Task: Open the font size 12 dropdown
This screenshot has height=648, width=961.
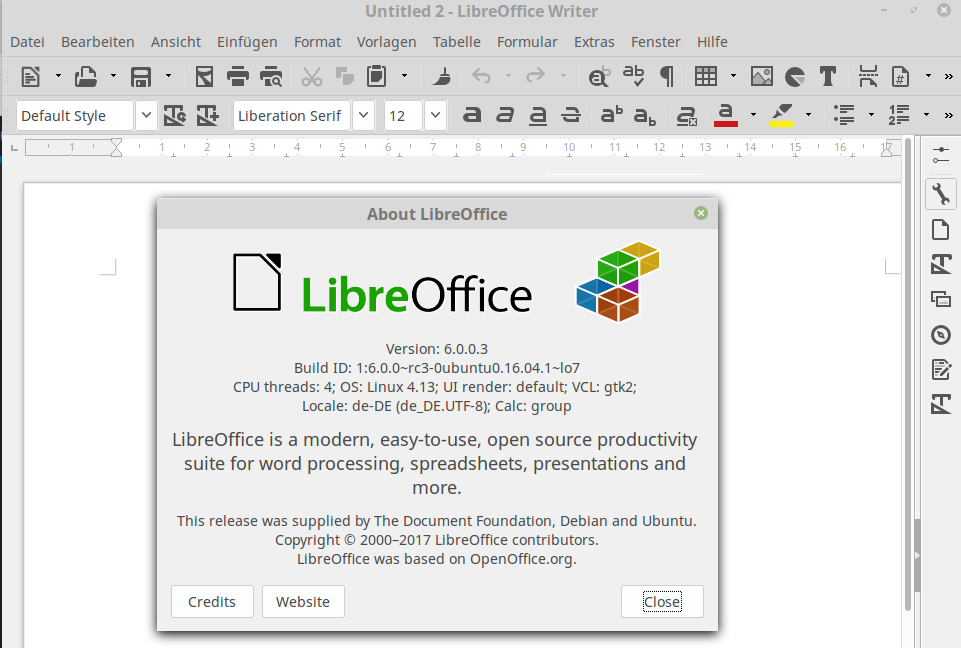Action: pos(435,115)
